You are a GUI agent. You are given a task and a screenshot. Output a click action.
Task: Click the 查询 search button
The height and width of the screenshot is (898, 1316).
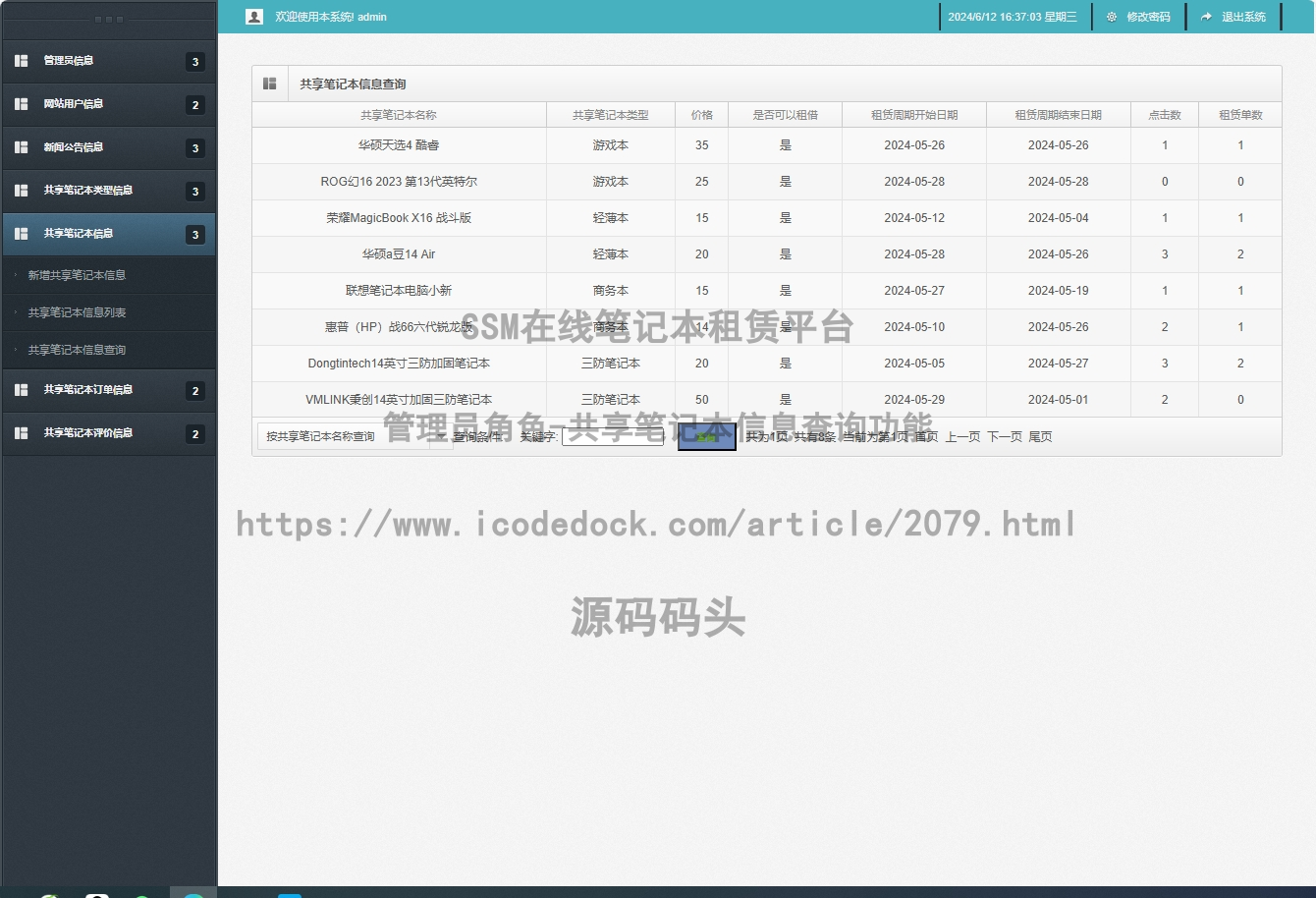point(707,436)
